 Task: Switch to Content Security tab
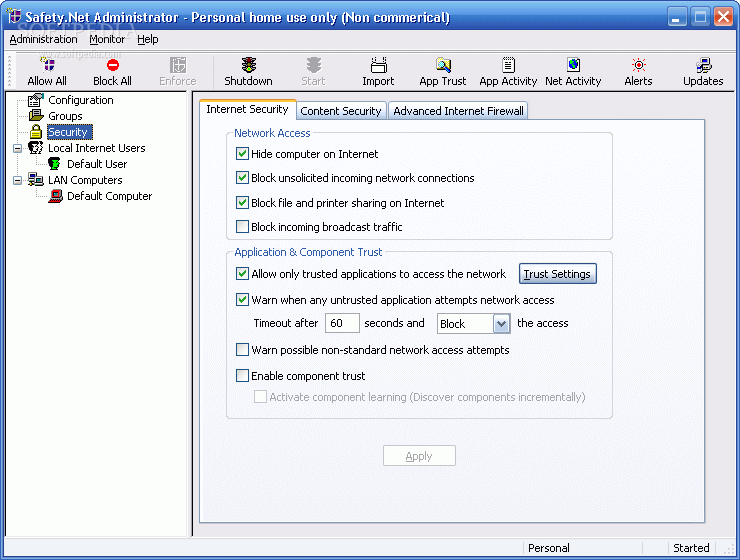[x=341, y=111]
